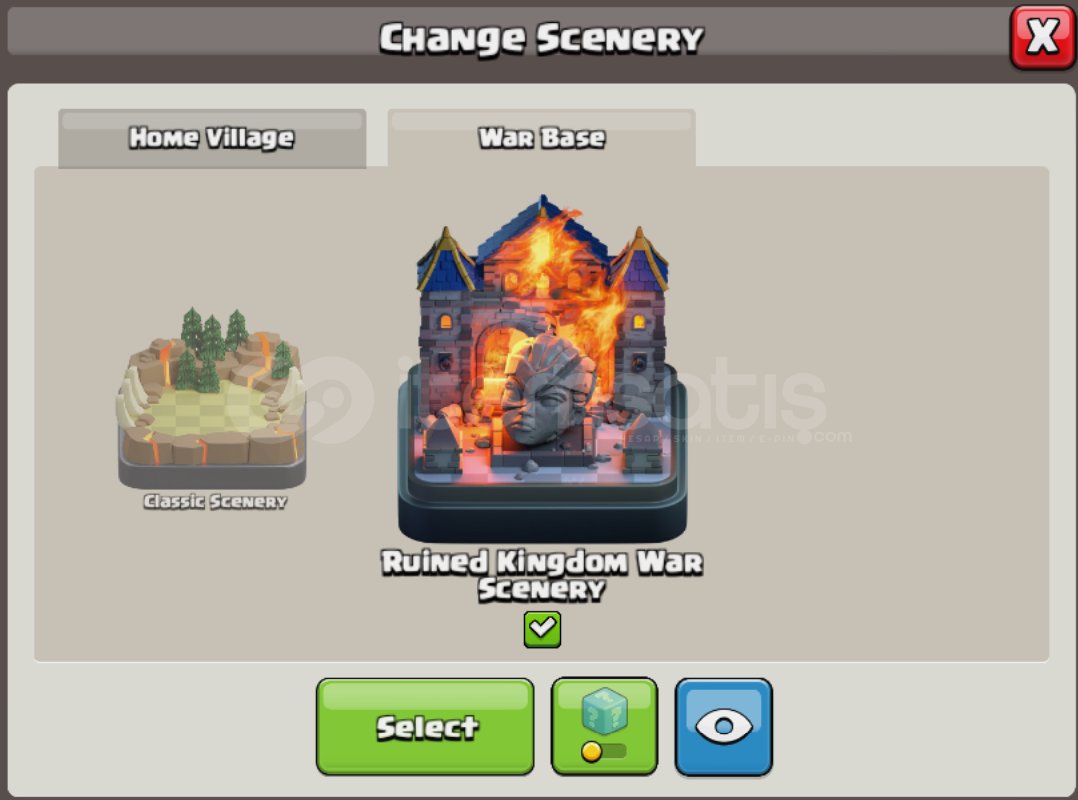Click the dark base platform of Ruined Kingdom

pos(542,512)
